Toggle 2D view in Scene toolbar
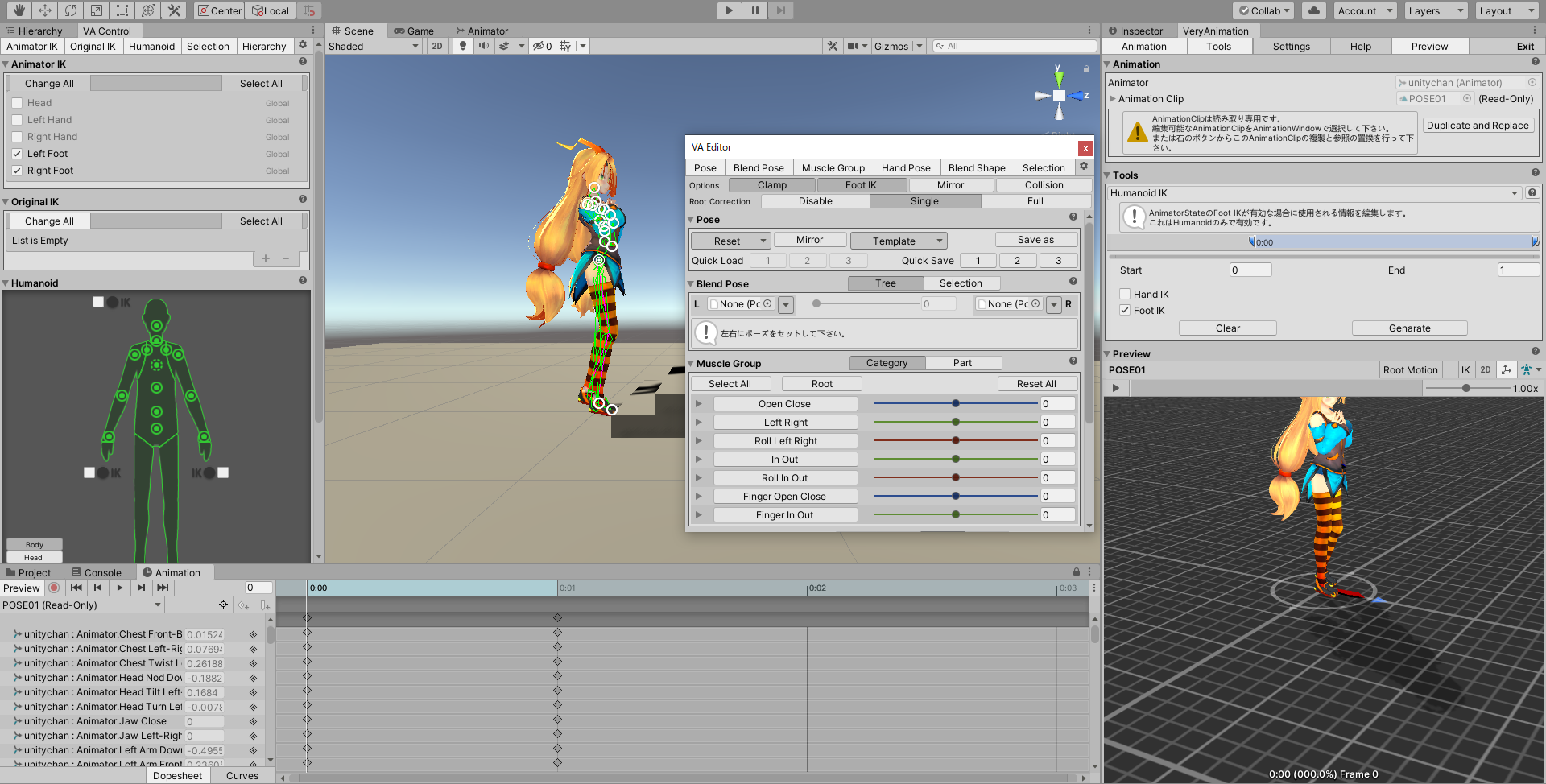The height and width of the screenshot is (784, 1546). (437, 46)
